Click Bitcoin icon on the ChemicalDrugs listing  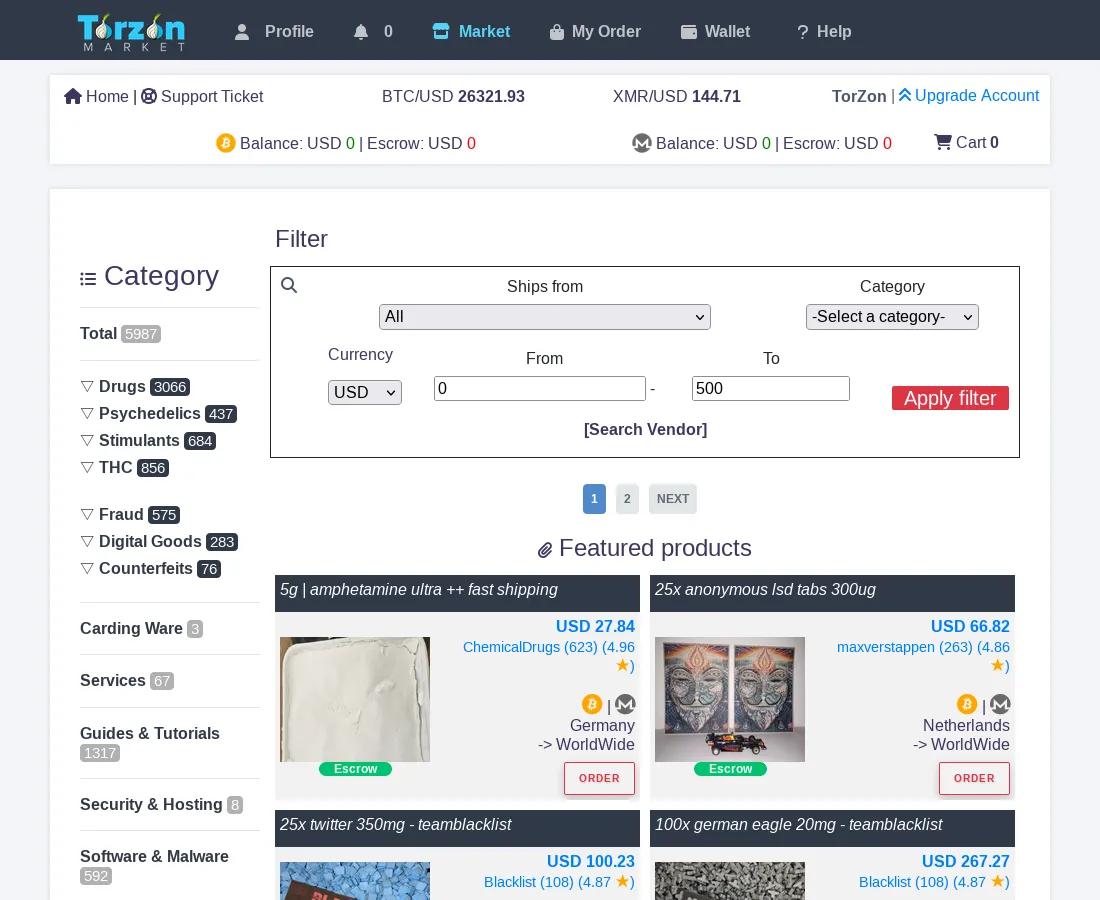click(x=592, y=704)
